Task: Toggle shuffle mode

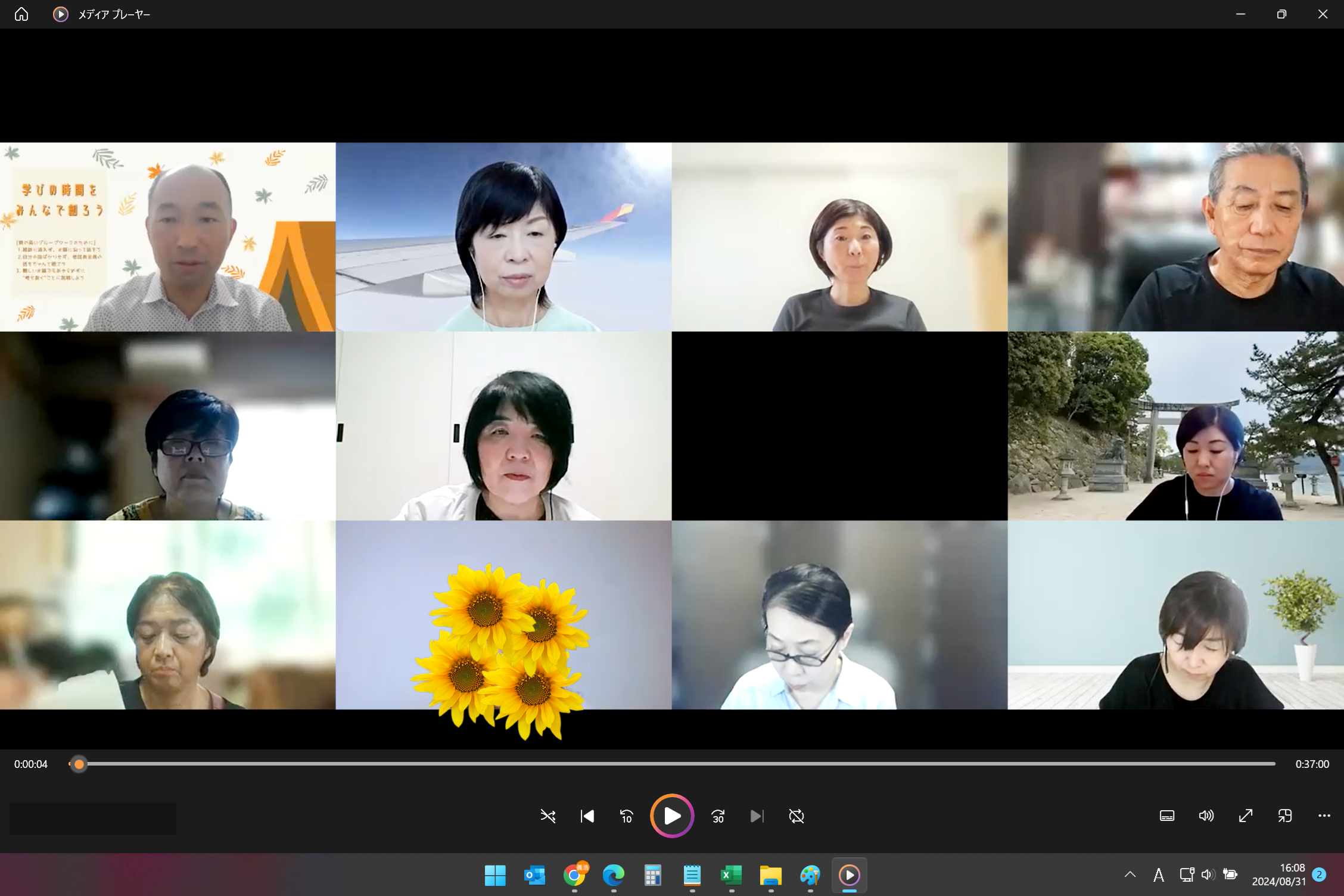Action: pyautogui.click(x=547, y=816)
